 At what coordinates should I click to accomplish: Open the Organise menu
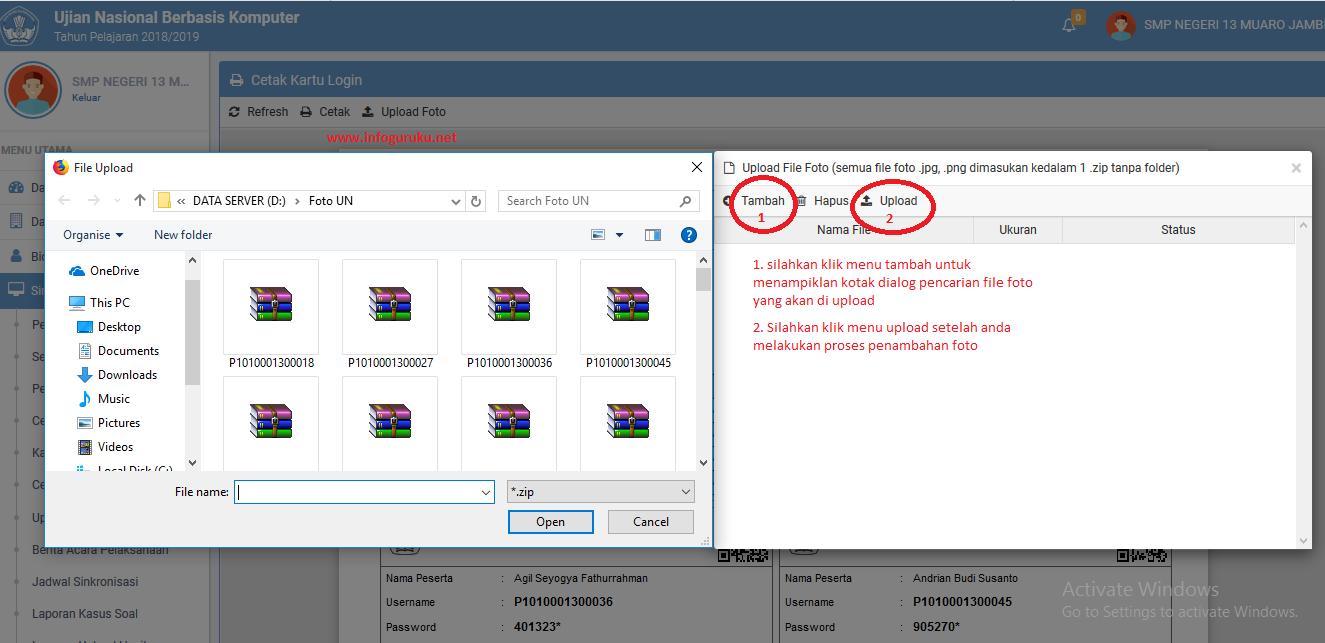(93, 235)
